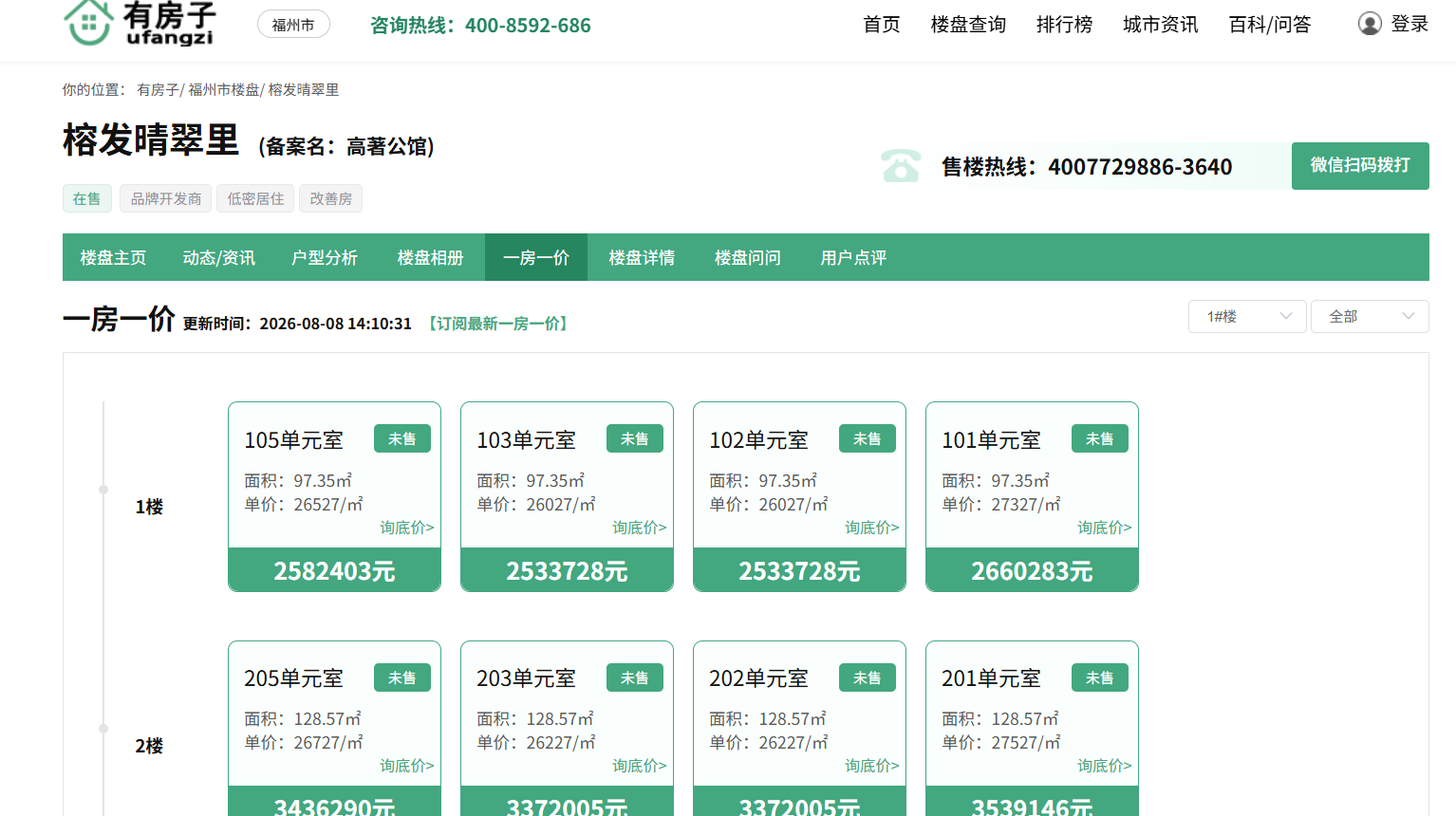Open 城市资讯 in top navigation
This screenshot has width=1456, height=816.
1160,25
